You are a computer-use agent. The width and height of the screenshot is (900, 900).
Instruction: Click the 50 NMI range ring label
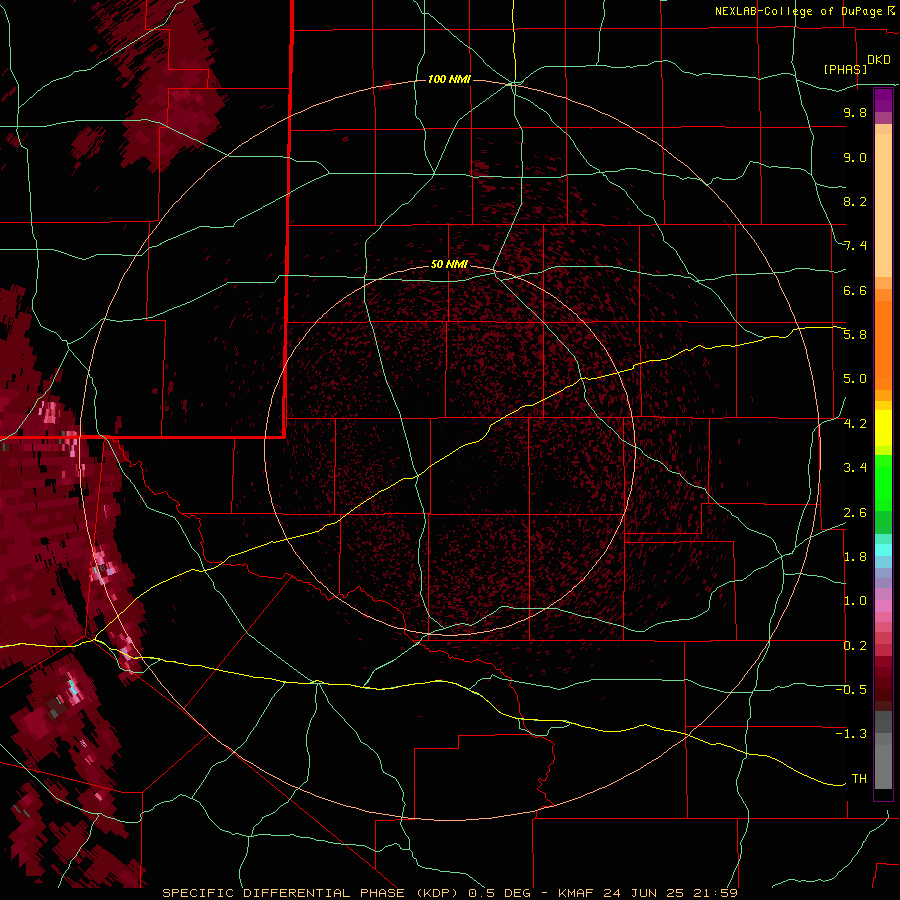(449, 264)
